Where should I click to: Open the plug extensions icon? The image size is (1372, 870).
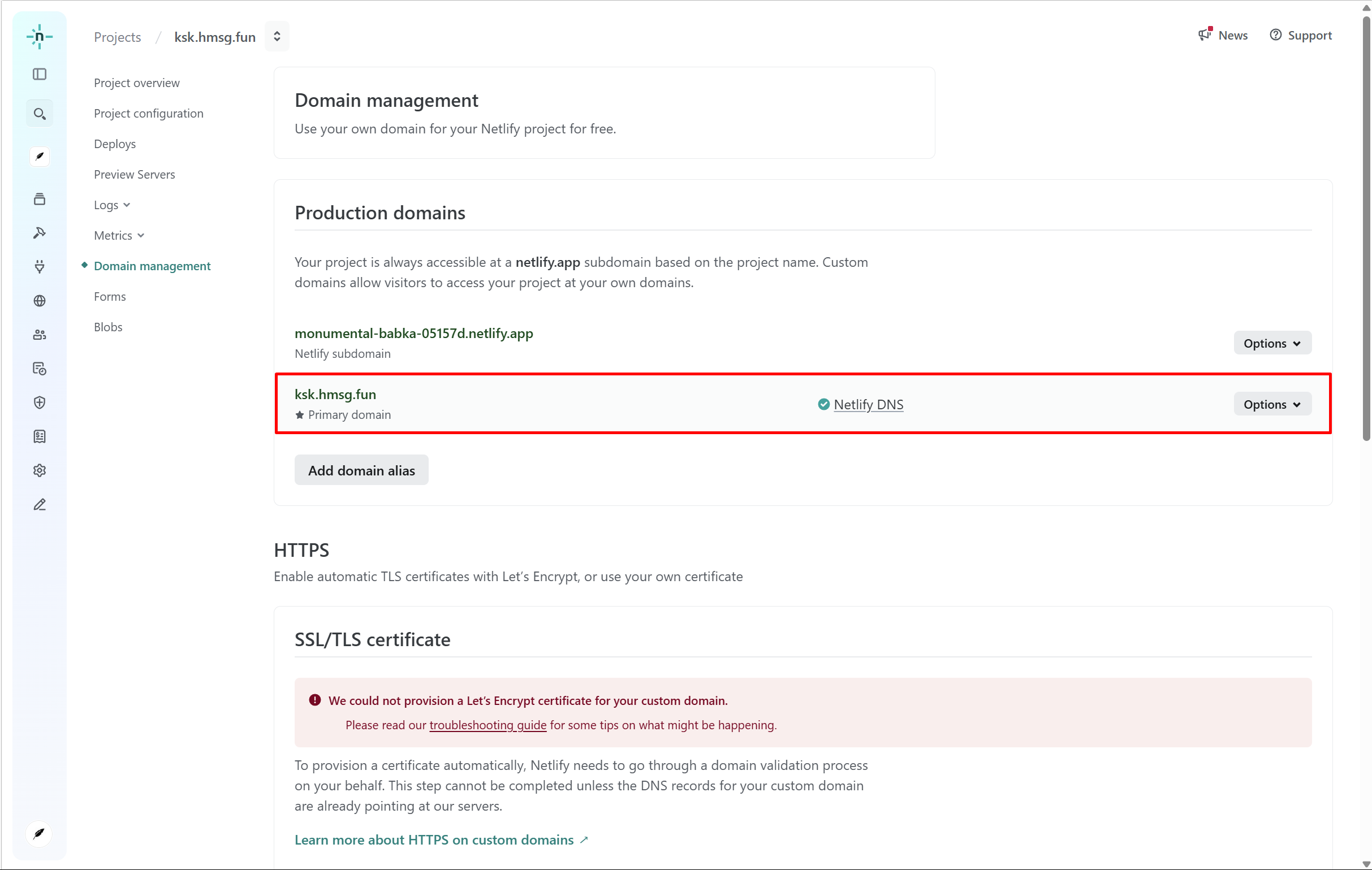click(x=40, y=266)
